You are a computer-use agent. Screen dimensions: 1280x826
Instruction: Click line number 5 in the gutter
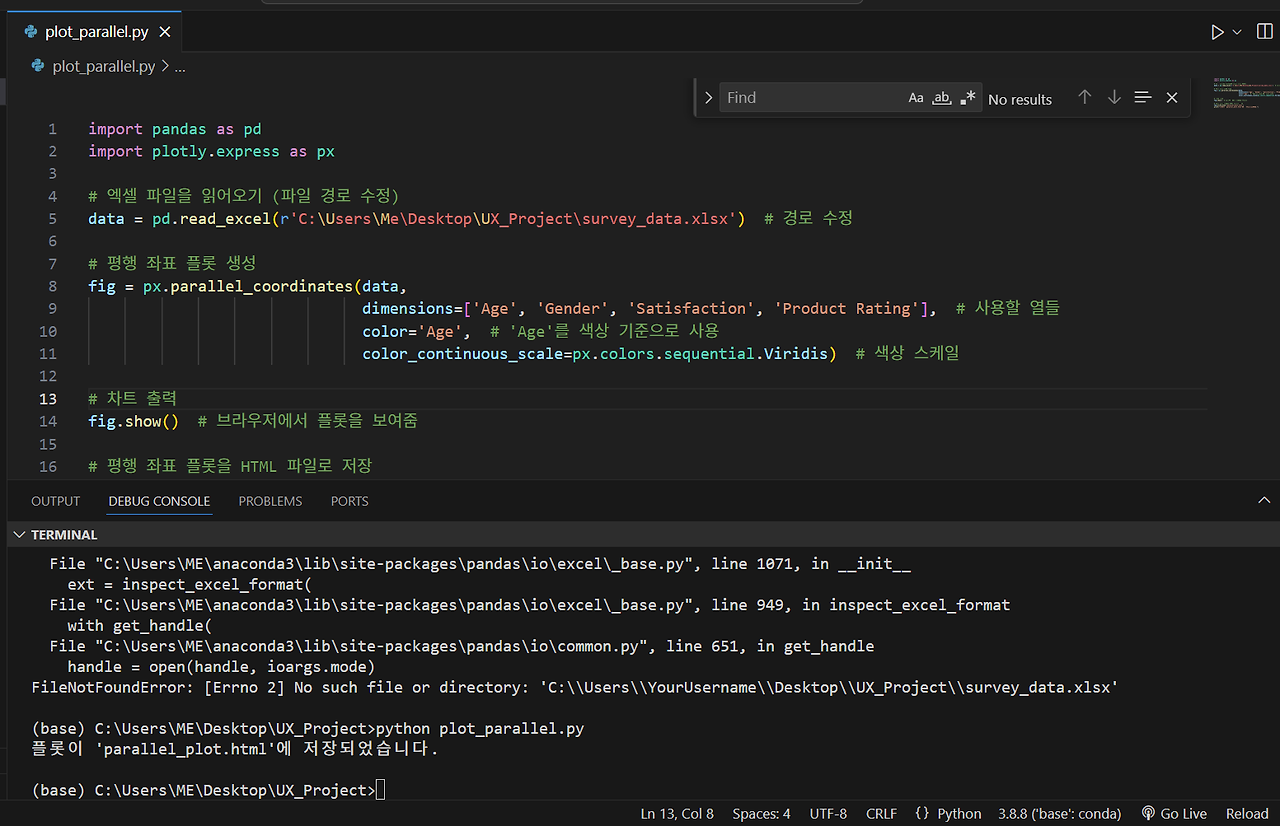coord(53,218)
